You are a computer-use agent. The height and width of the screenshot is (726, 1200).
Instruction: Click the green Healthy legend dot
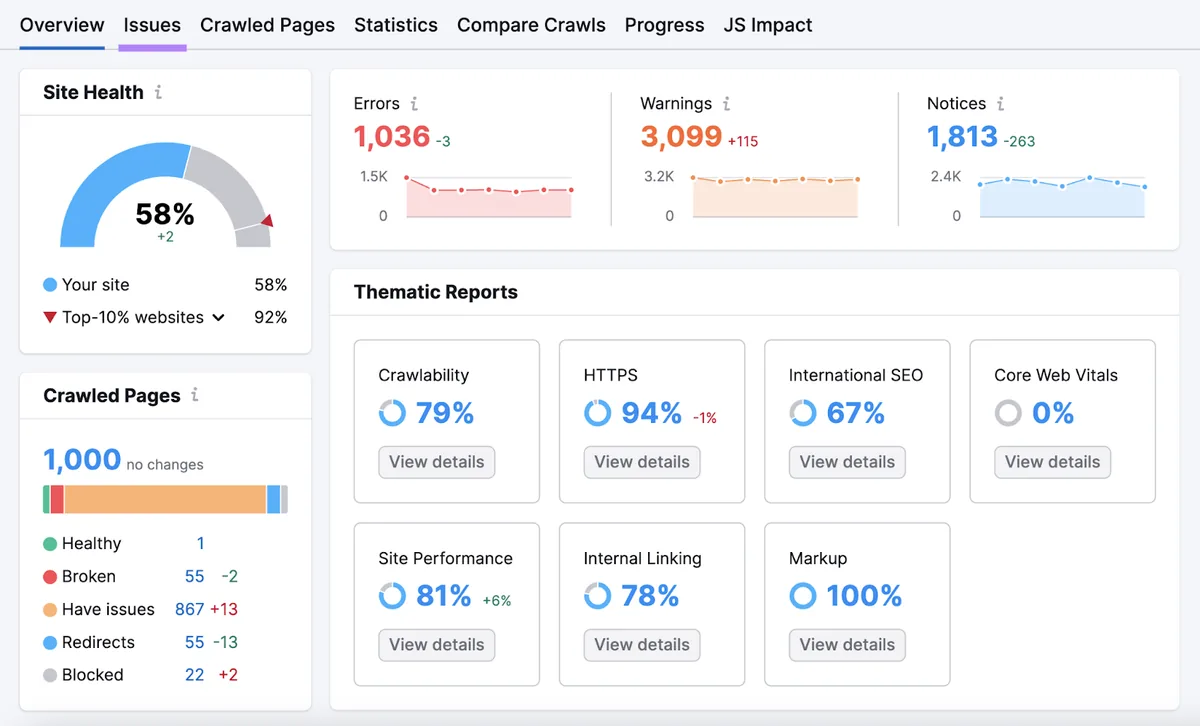pos(50,544)
